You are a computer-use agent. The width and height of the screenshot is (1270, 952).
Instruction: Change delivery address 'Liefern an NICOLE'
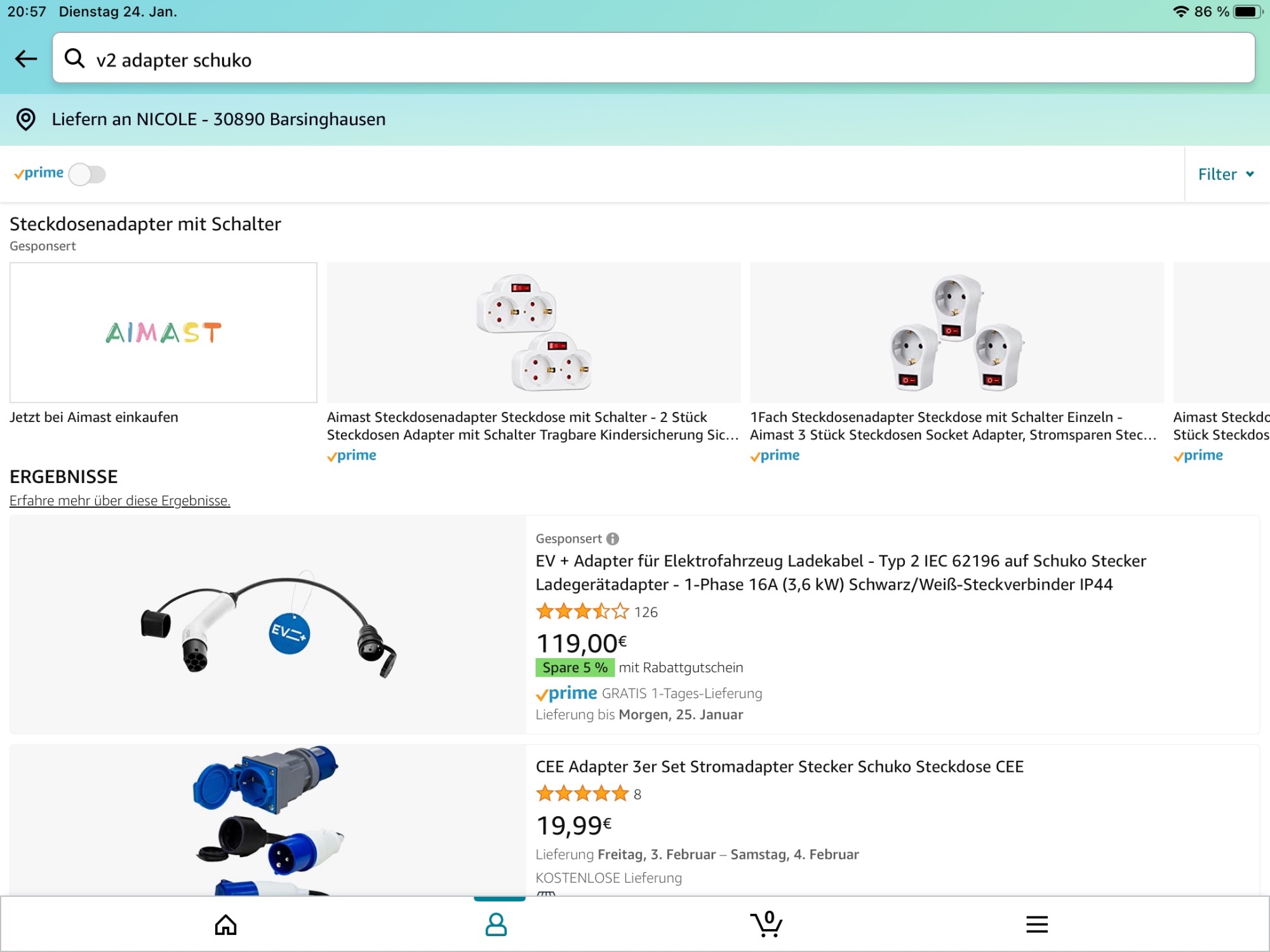218,119
